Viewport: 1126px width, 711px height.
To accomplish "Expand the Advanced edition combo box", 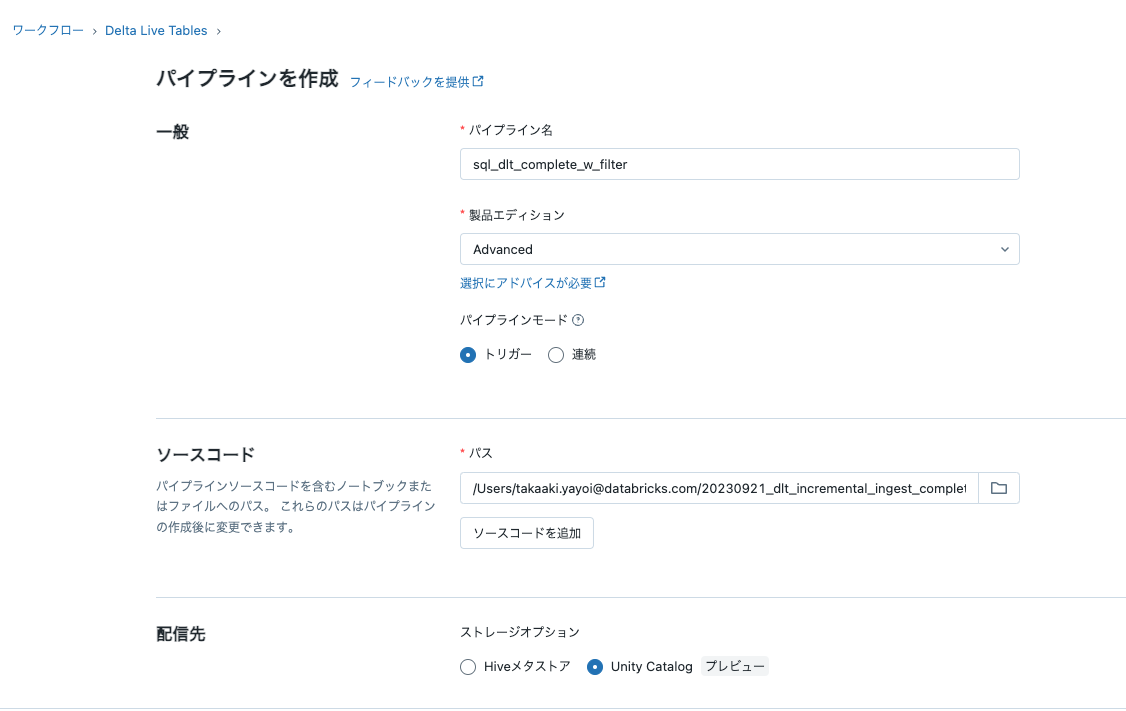I will (x=740, y=249).
